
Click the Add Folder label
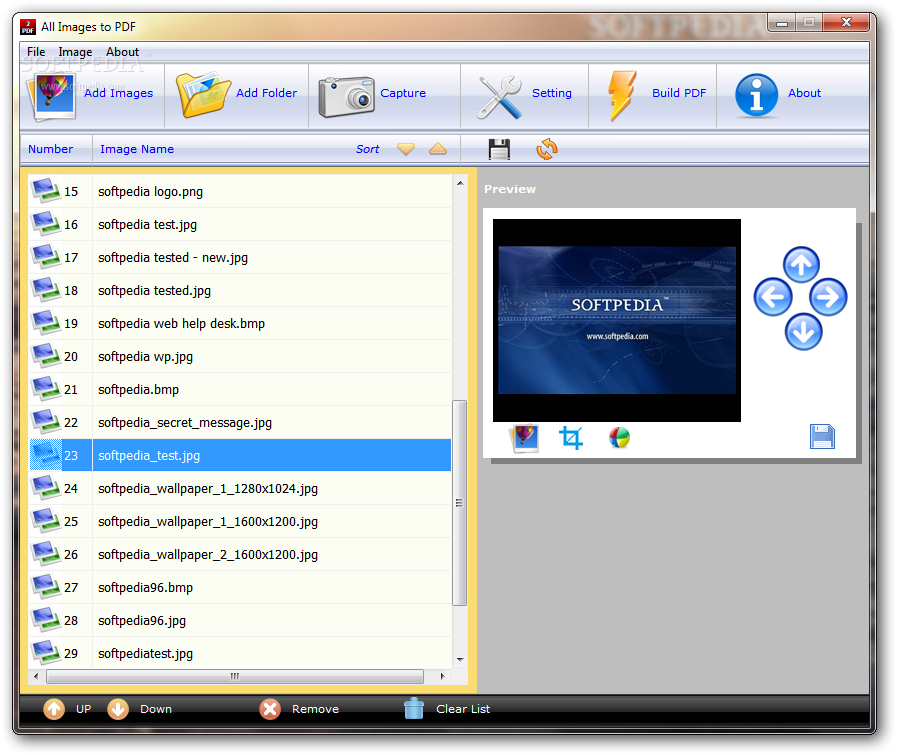[267, 93]
